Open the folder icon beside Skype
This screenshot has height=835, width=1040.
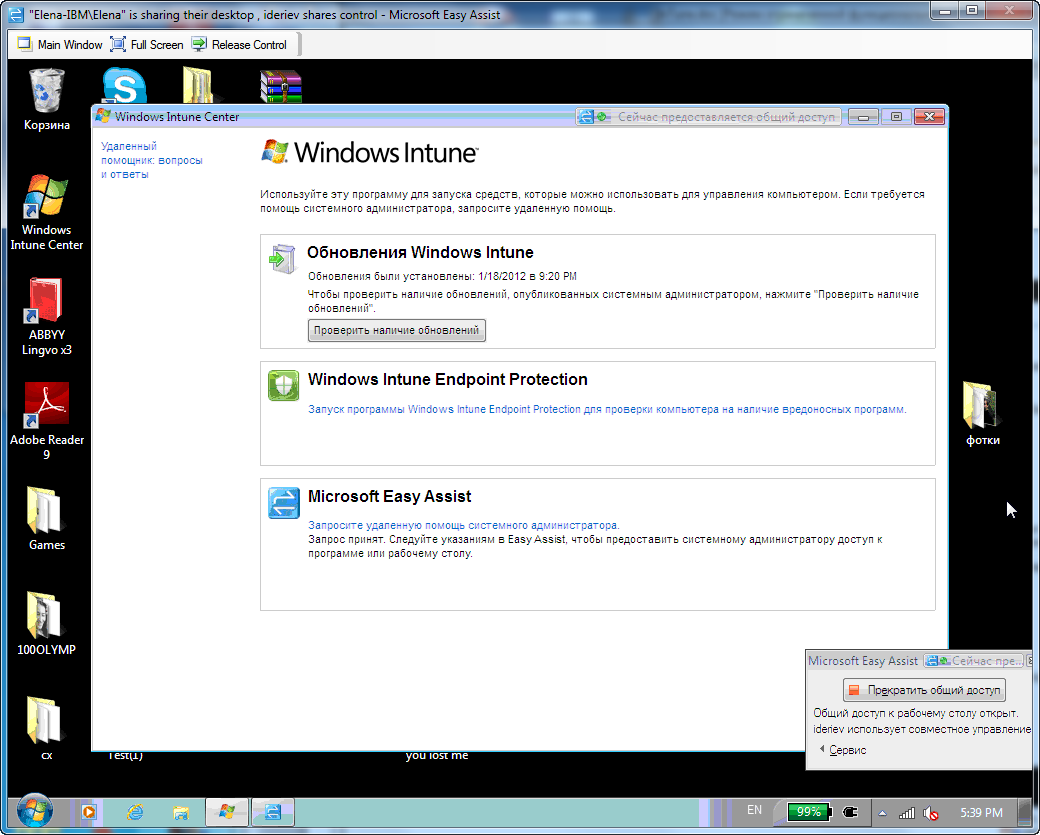tap(198, 86)
